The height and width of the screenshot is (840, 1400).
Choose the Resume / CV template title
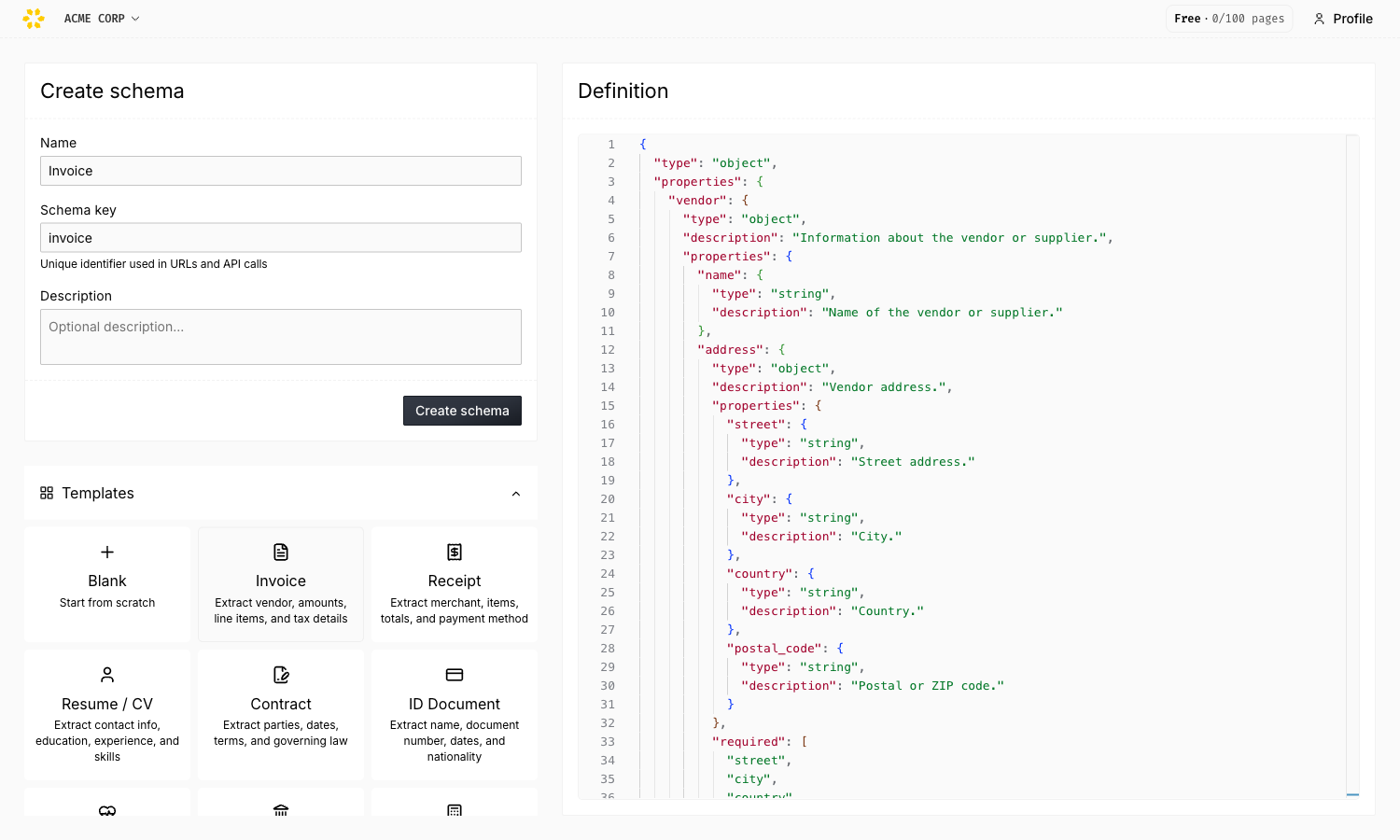(x=107, y=704)
